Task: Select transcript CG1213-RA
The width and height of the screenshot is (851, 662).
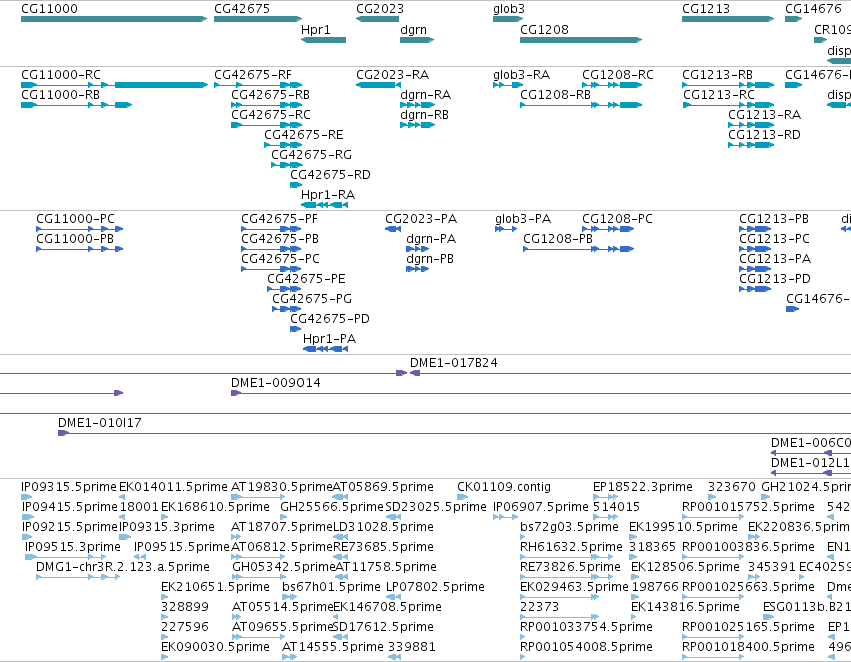Action: [x=765, y=115]
